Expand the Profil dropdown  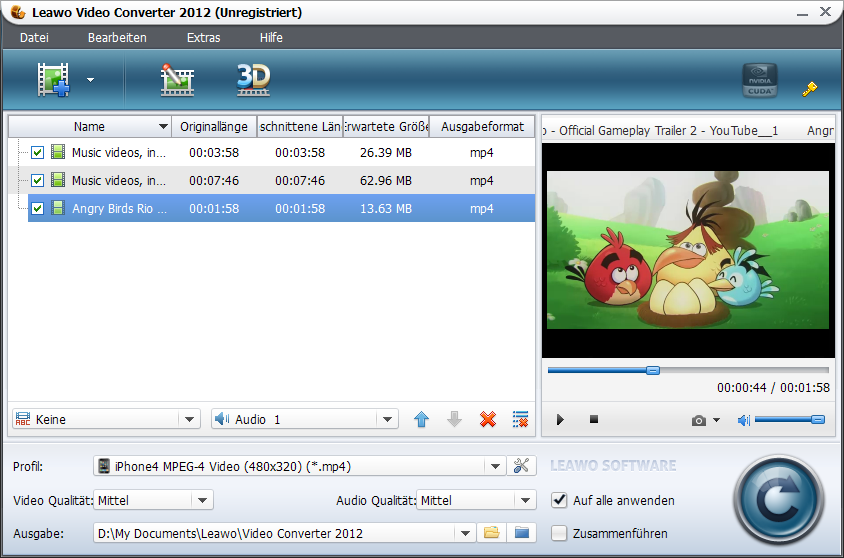point(495,466)
